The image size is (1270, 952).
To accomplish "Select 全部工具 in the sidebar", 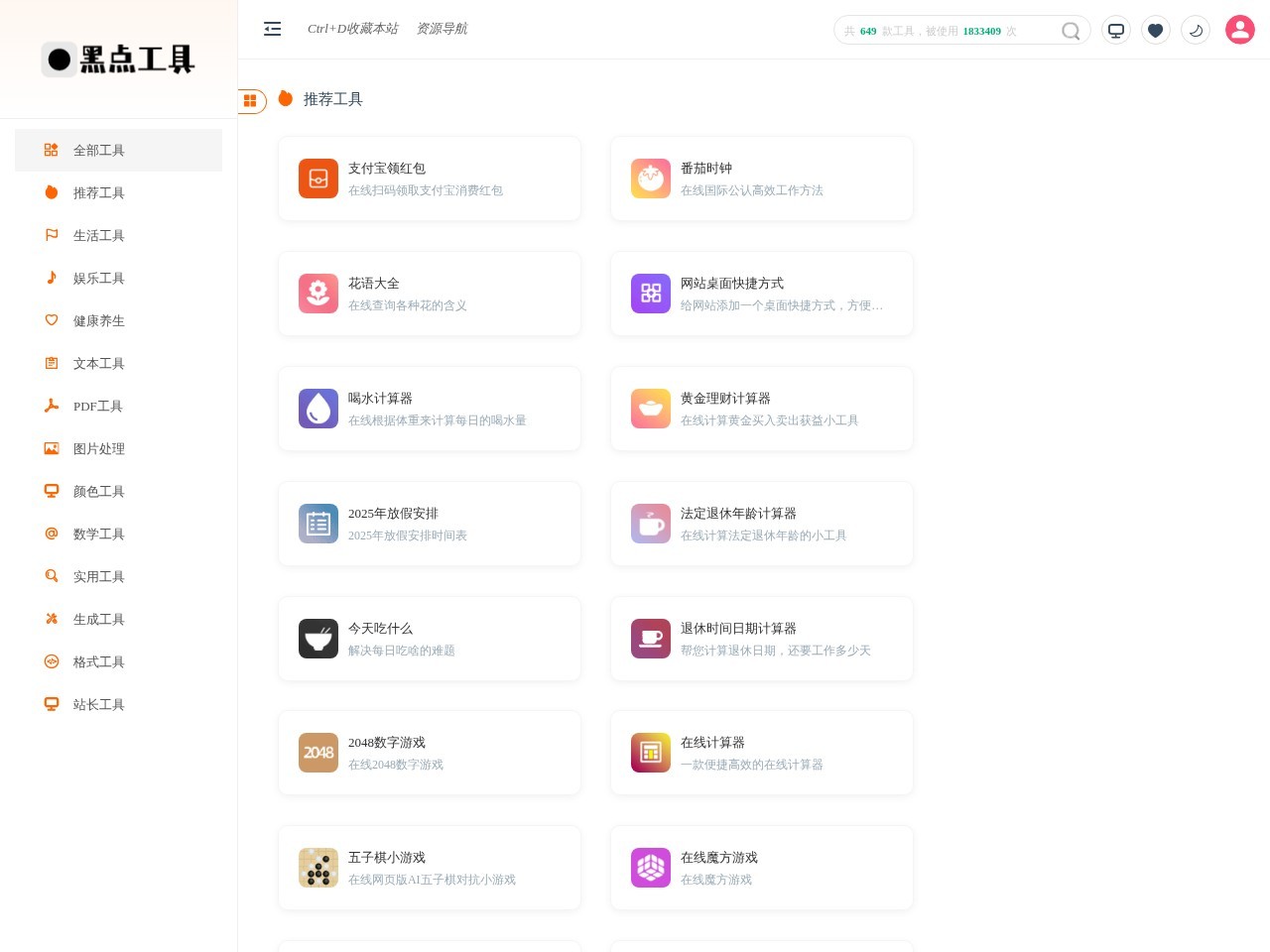I will (x=118, y=150).
